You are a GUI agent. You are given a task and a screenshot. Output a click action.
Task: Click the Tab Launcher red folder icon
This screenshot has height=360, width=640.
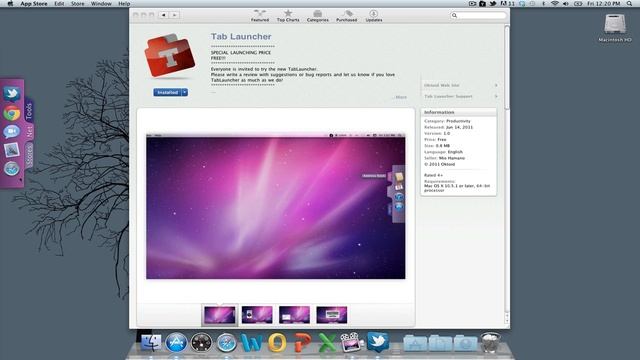click(169, 56)
